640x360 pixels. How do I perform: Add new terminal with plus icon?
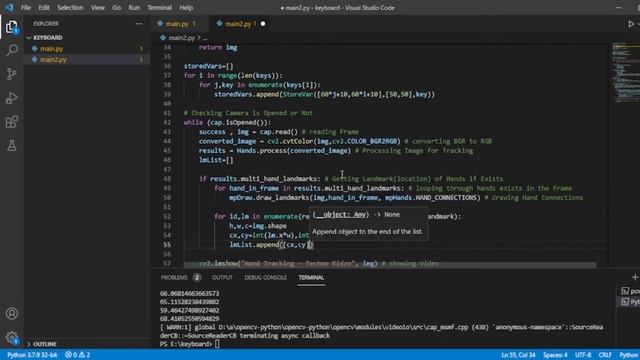[x=635, y=277]
